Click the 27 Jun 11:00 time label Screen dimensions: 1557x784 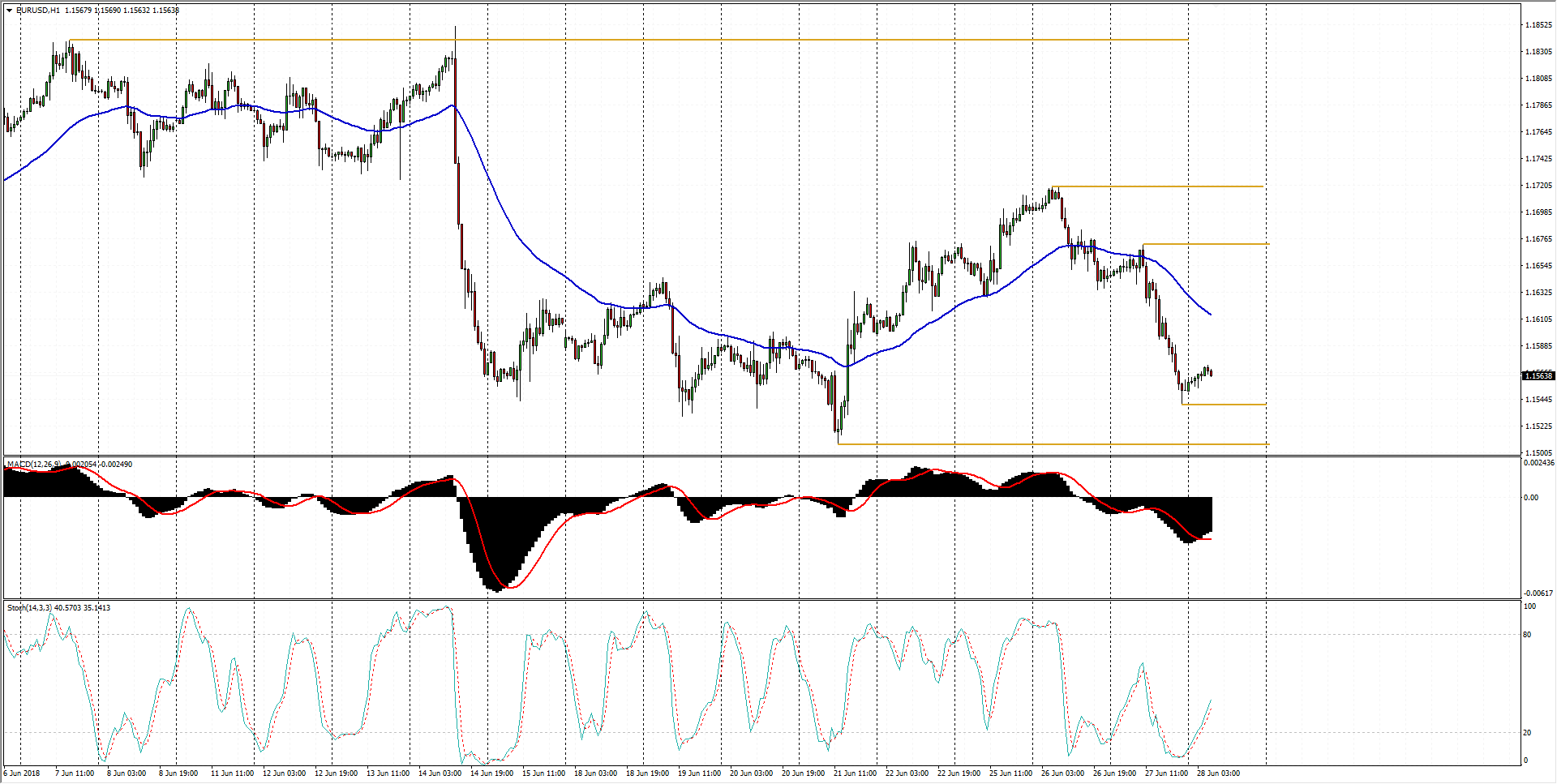(1166, 773)
